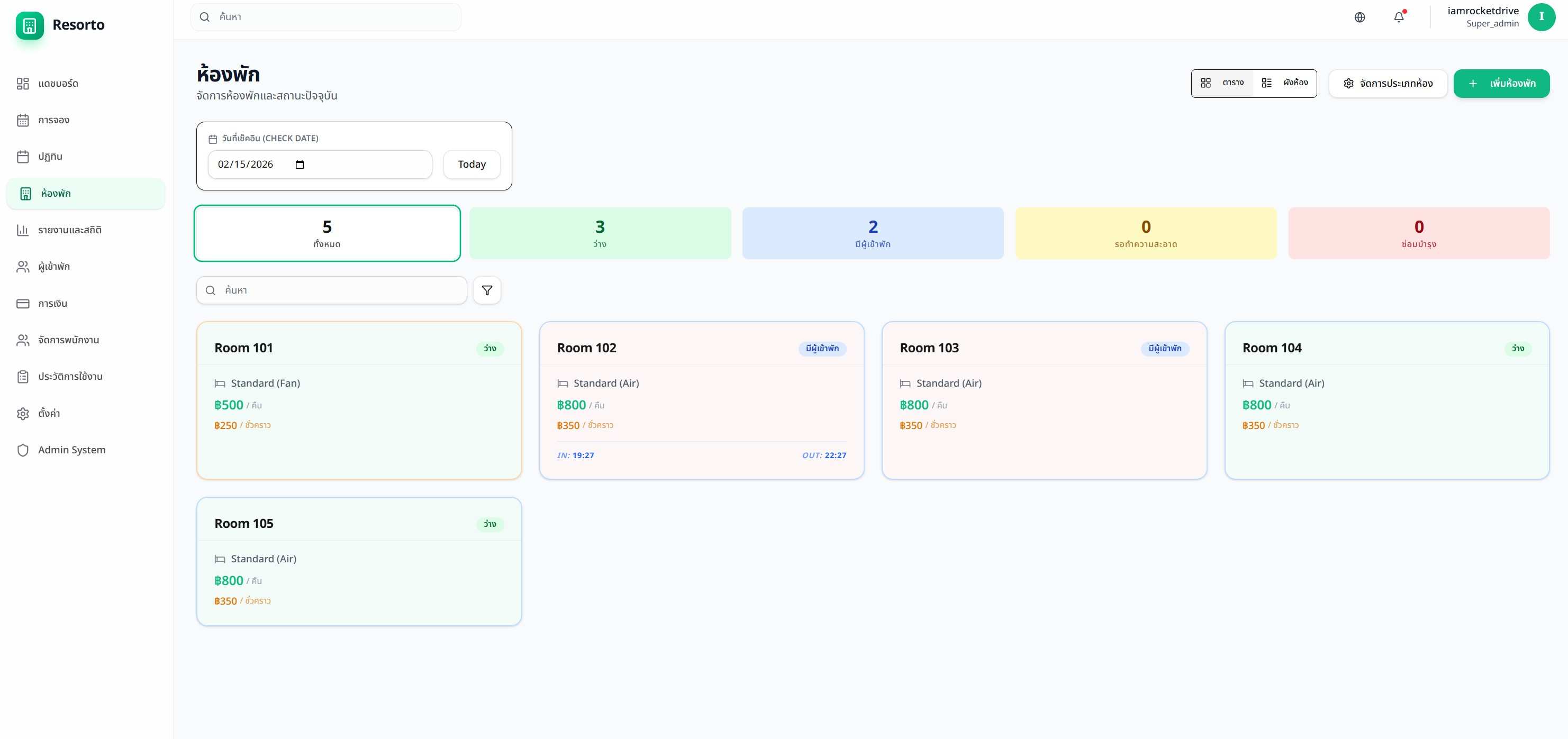This screenshot has height=739, width=1568.
Task: Switch to the ผังห้อง view tab
Action: (x=1285, y=83)
